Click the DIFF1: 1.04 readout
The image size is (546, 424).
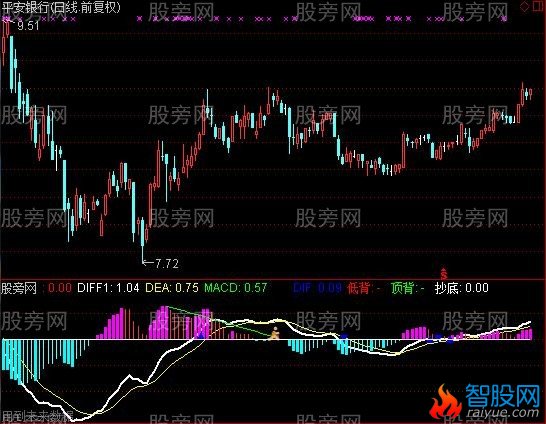click(x=108, y=288)
